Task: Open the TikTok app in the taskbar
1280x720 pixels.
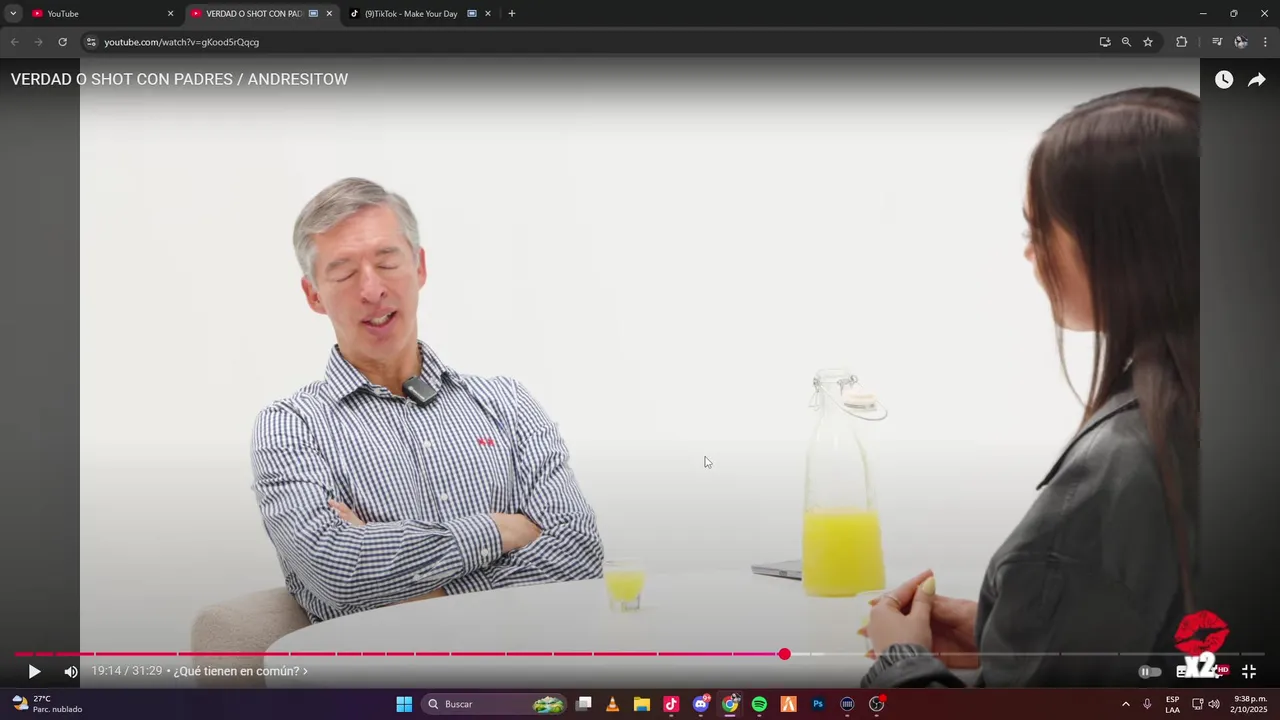Action: click(671, 704)
